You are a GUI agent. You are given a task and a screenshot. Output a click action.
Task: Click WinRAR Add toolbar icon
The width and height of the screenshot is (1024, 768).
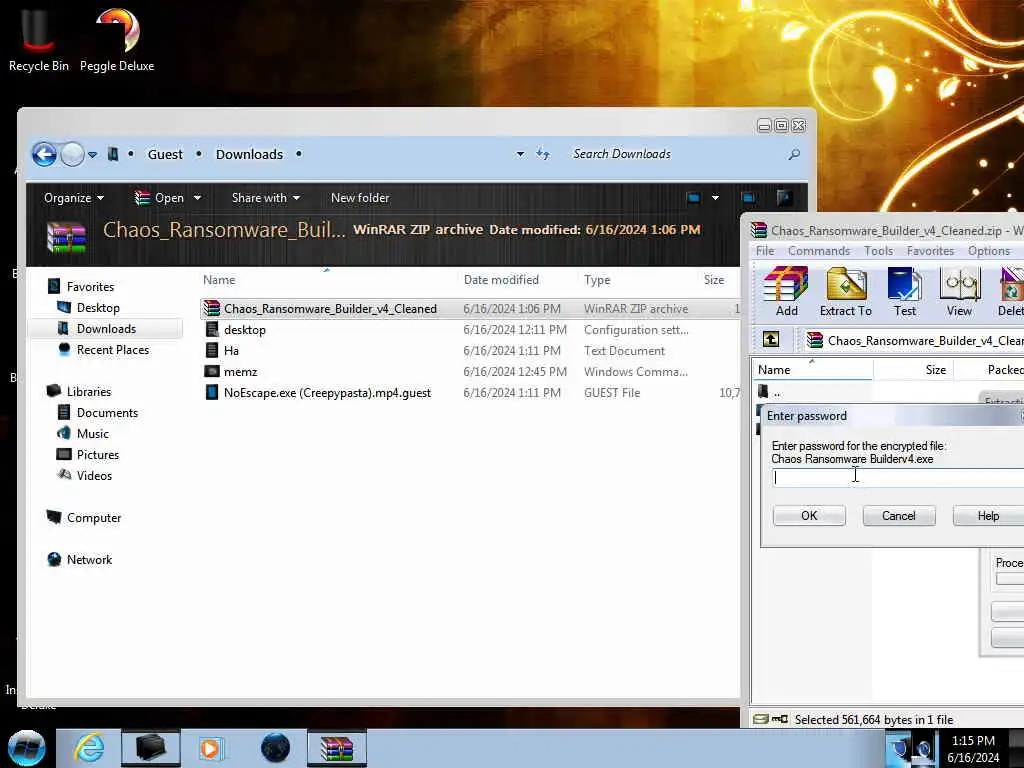(x=786, y=292)
